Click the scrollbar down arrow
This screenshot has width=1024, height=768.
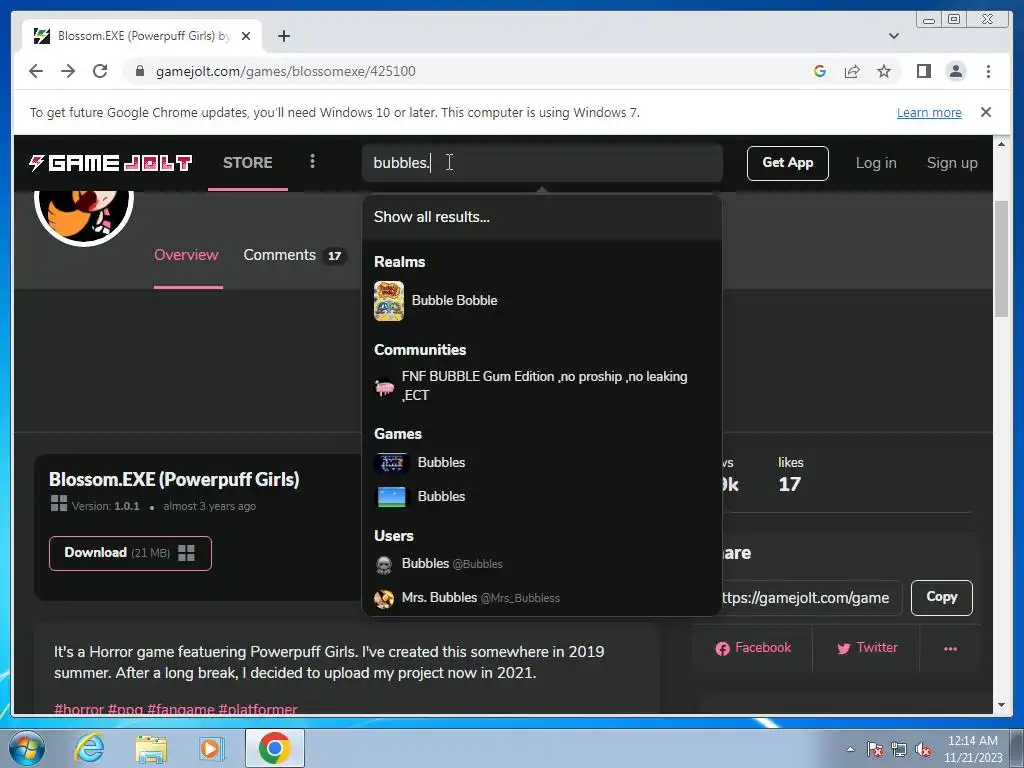[1001, 705]
